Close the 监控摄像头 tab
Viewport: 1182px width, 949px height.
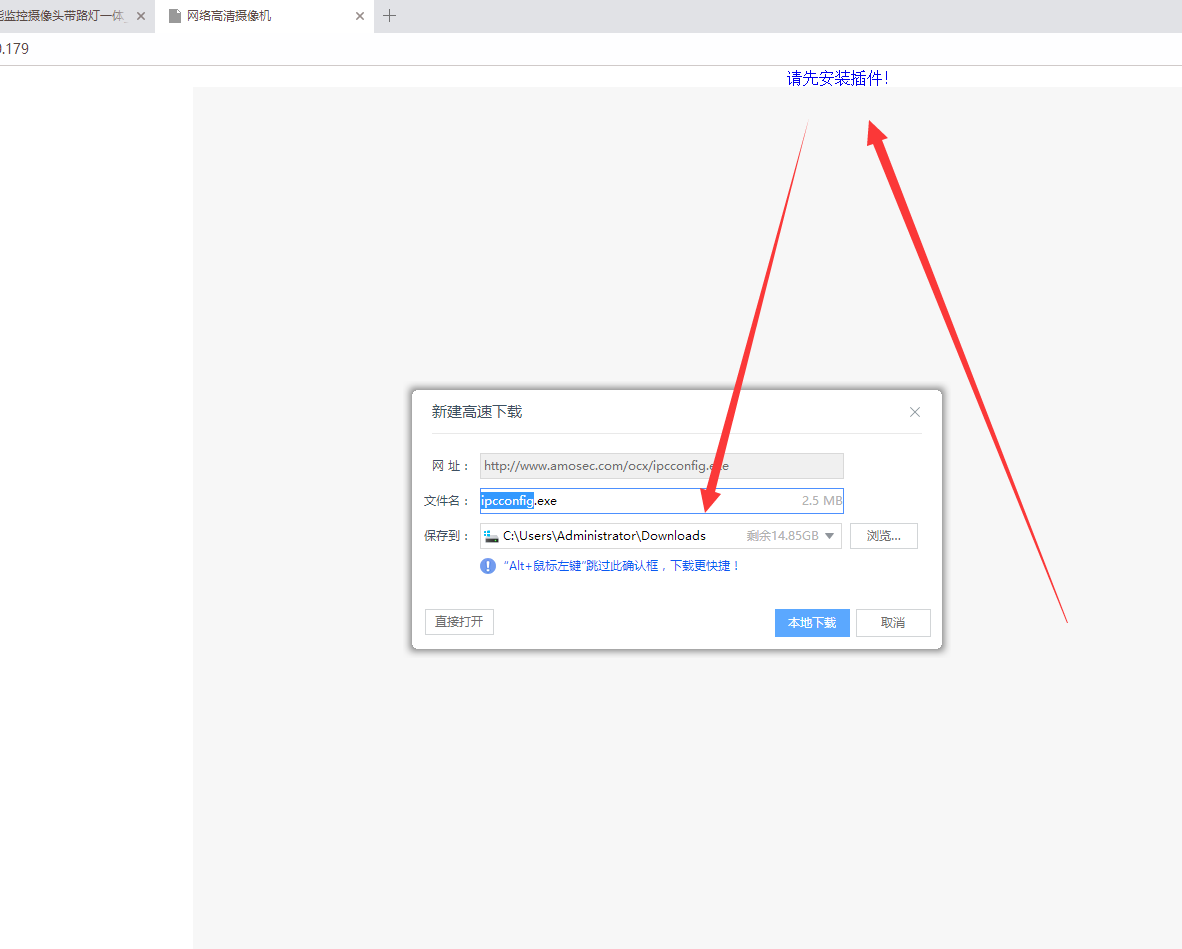coord(141,16)
